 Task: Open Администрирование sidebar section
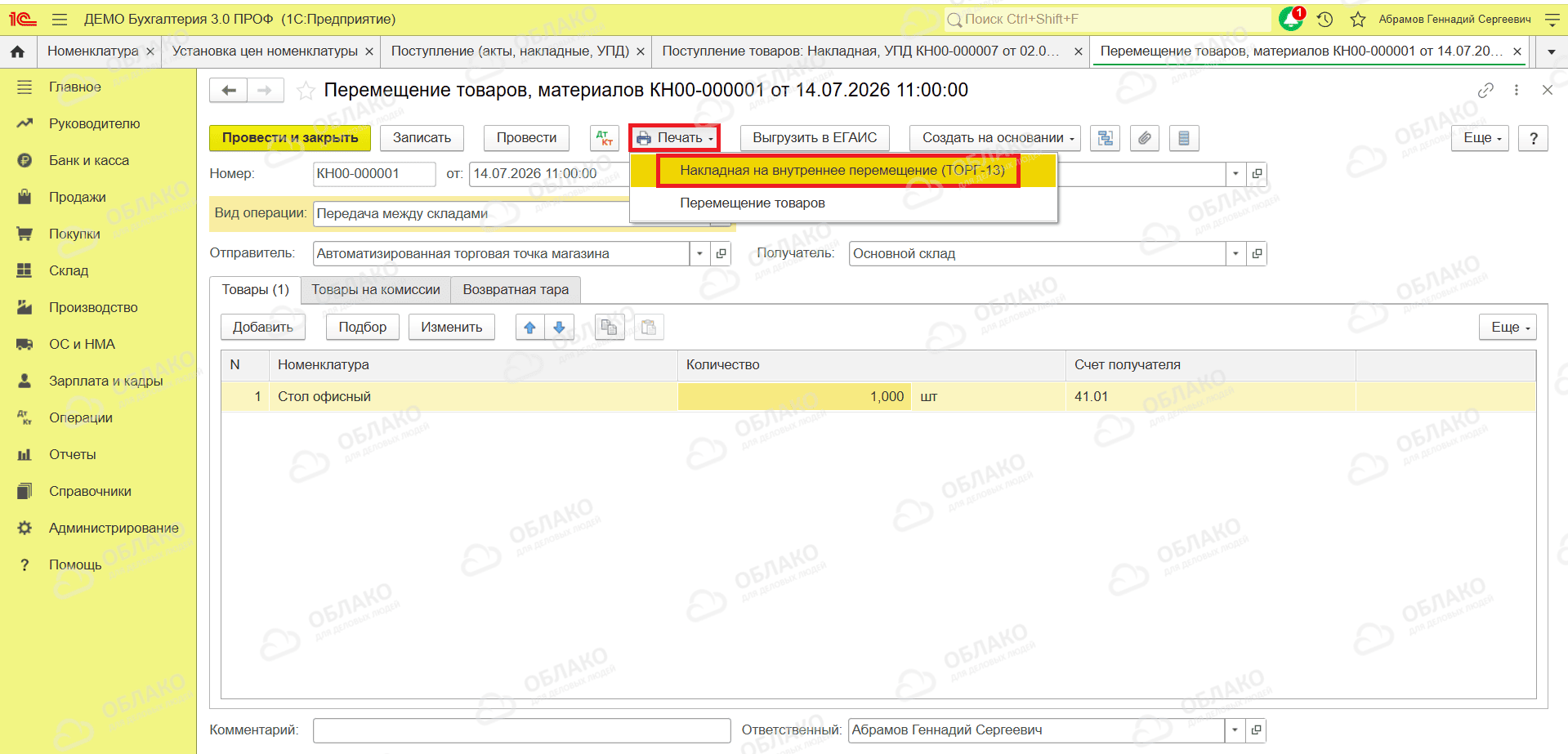tap(114, 528)
